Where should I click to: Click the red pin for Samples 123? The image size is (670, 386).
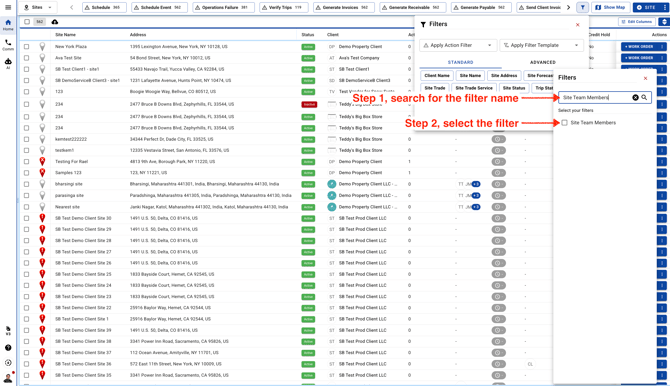[42, 172]
